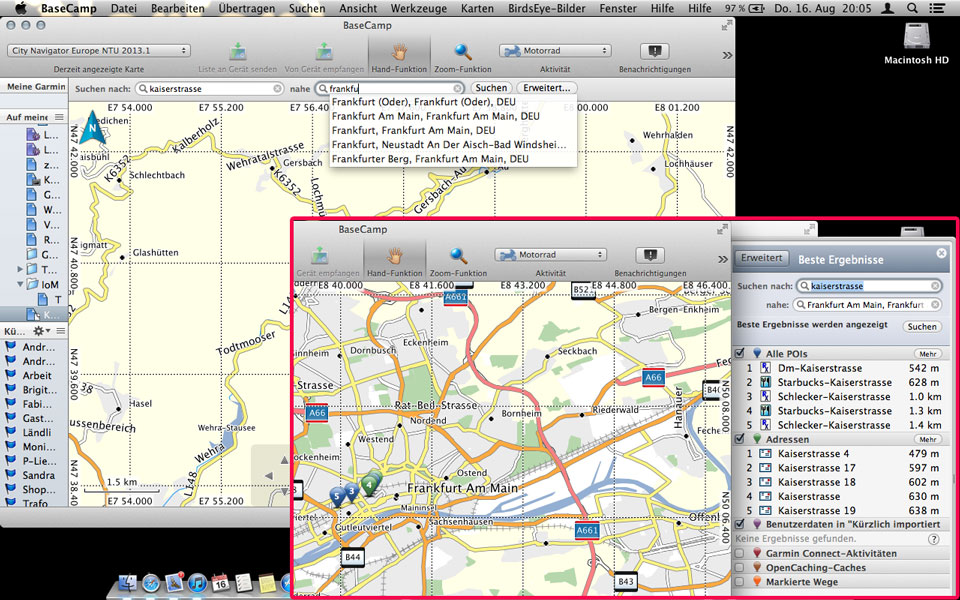960x600 pixels.
Task: Click the 'nahe' field containing Frankfurt Am Main
Action: [x=866, y=305]
